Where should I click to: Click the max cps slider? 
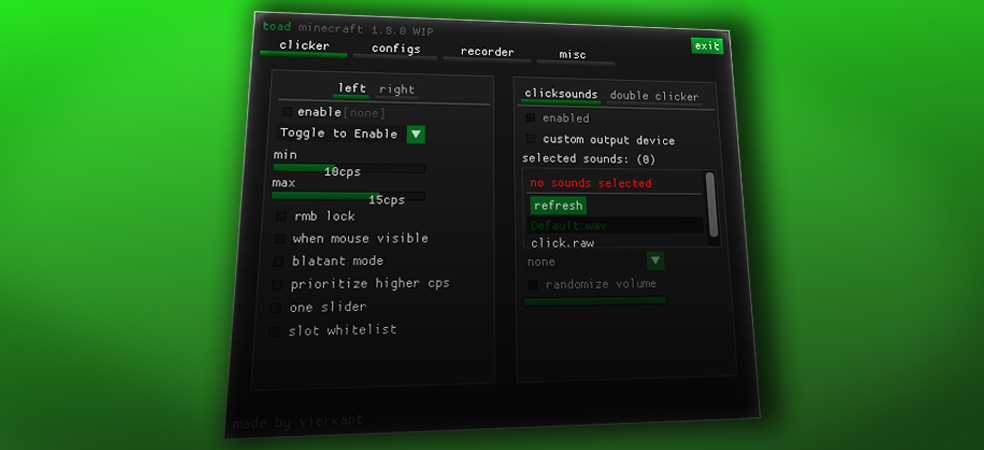point(347,196)
